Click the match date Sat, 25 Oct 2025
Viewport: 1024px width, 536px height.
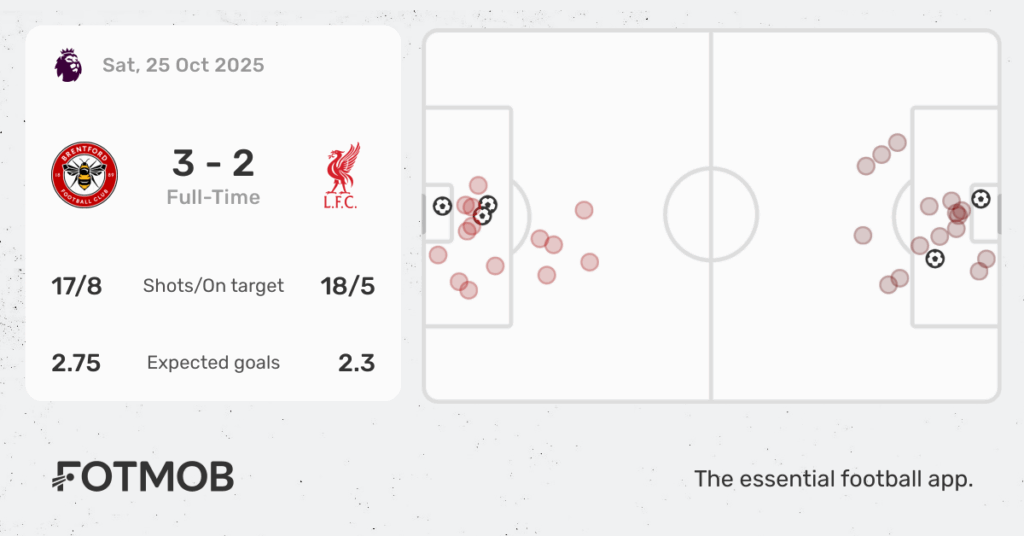coord(183,66)
